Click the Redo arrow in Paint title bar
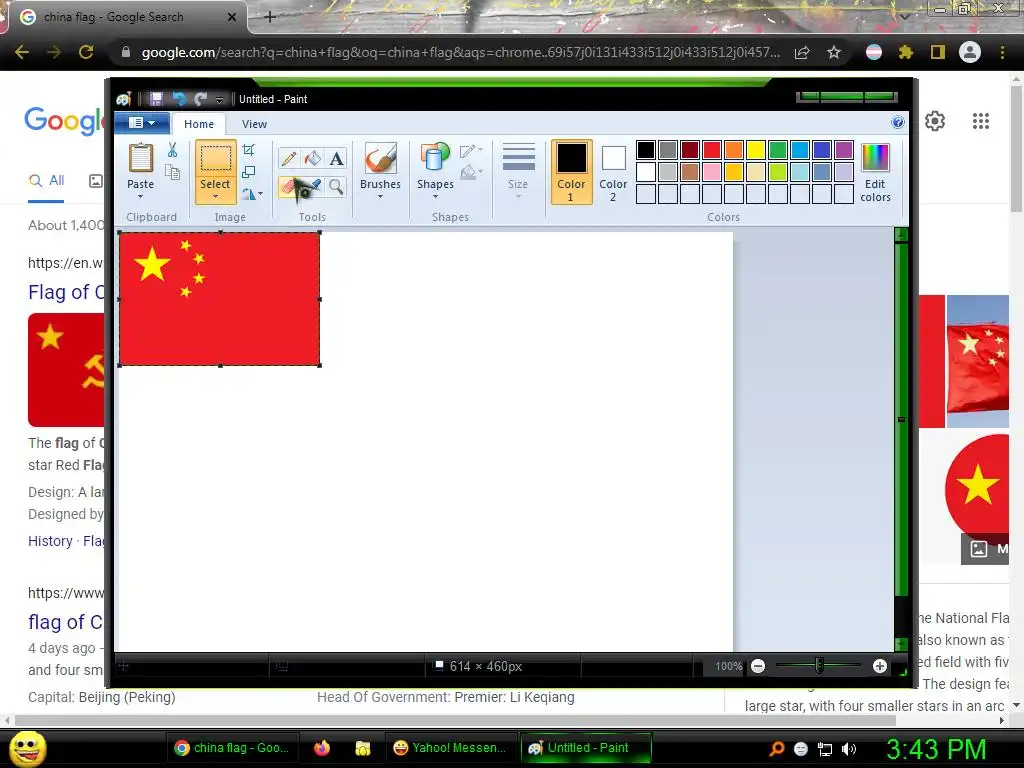The width and height of the screenshot is (1024, 768). tap(201, 99)
